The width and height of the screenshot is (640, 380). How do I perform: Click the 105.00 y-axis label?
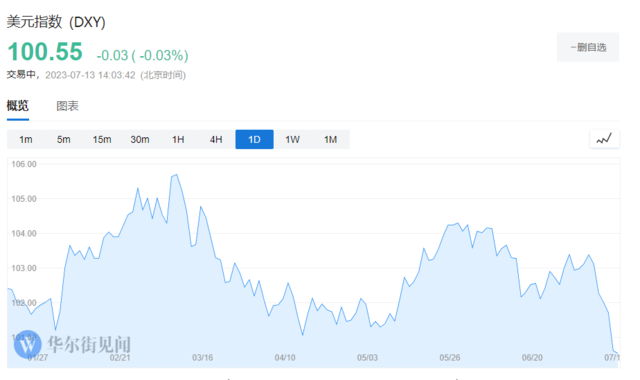coord(24,199)
